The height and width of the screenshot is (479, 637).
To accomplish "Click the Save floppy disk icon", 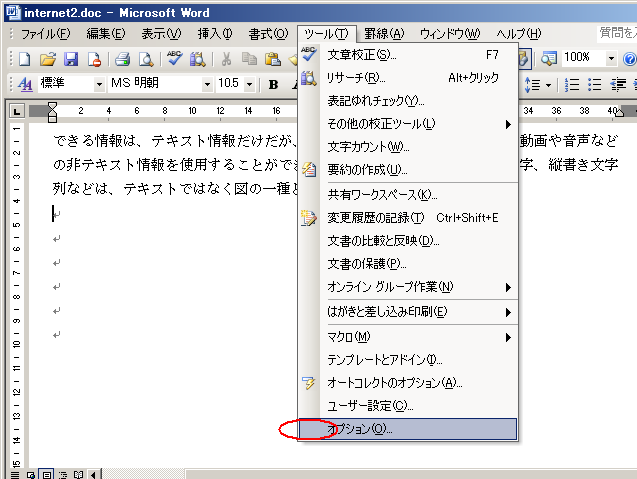I will pos(71,59).
